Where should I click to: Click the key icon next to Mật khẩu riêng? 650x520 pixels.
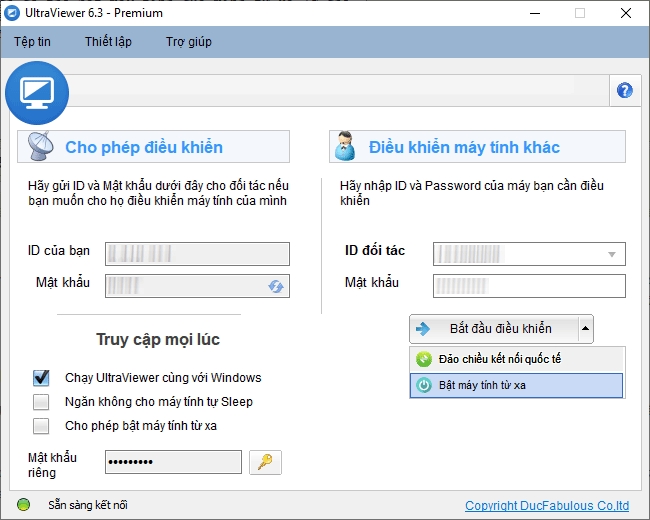click(265, 462)
